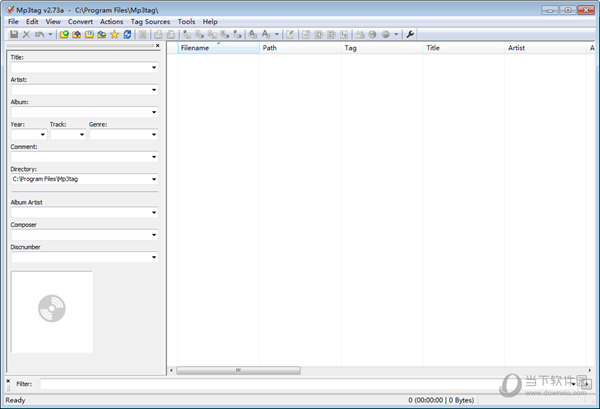
Task: Click the file list scroll left arrow
Action: point(171,370)
